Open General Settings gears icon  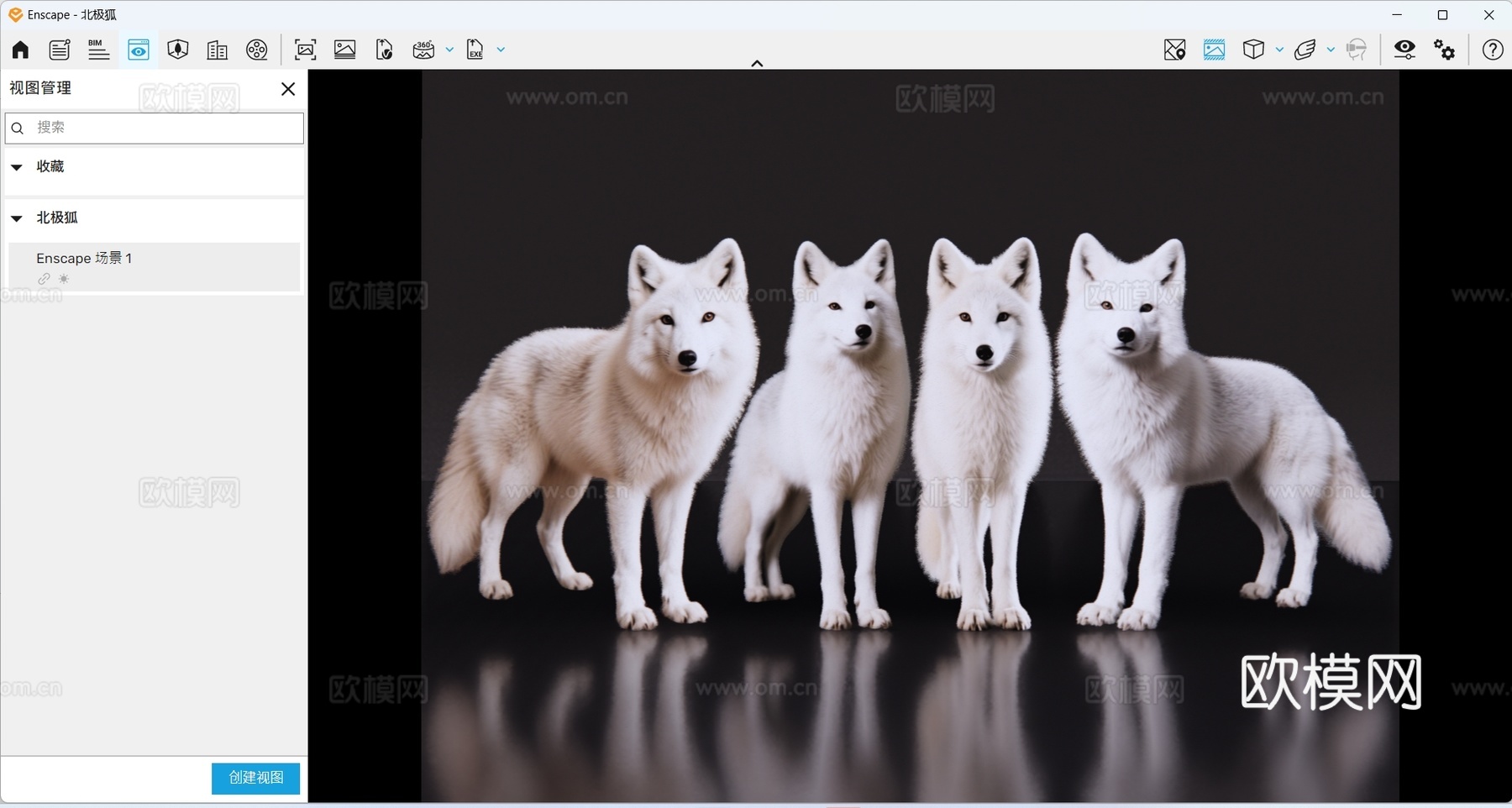[x=1445, y=50]
